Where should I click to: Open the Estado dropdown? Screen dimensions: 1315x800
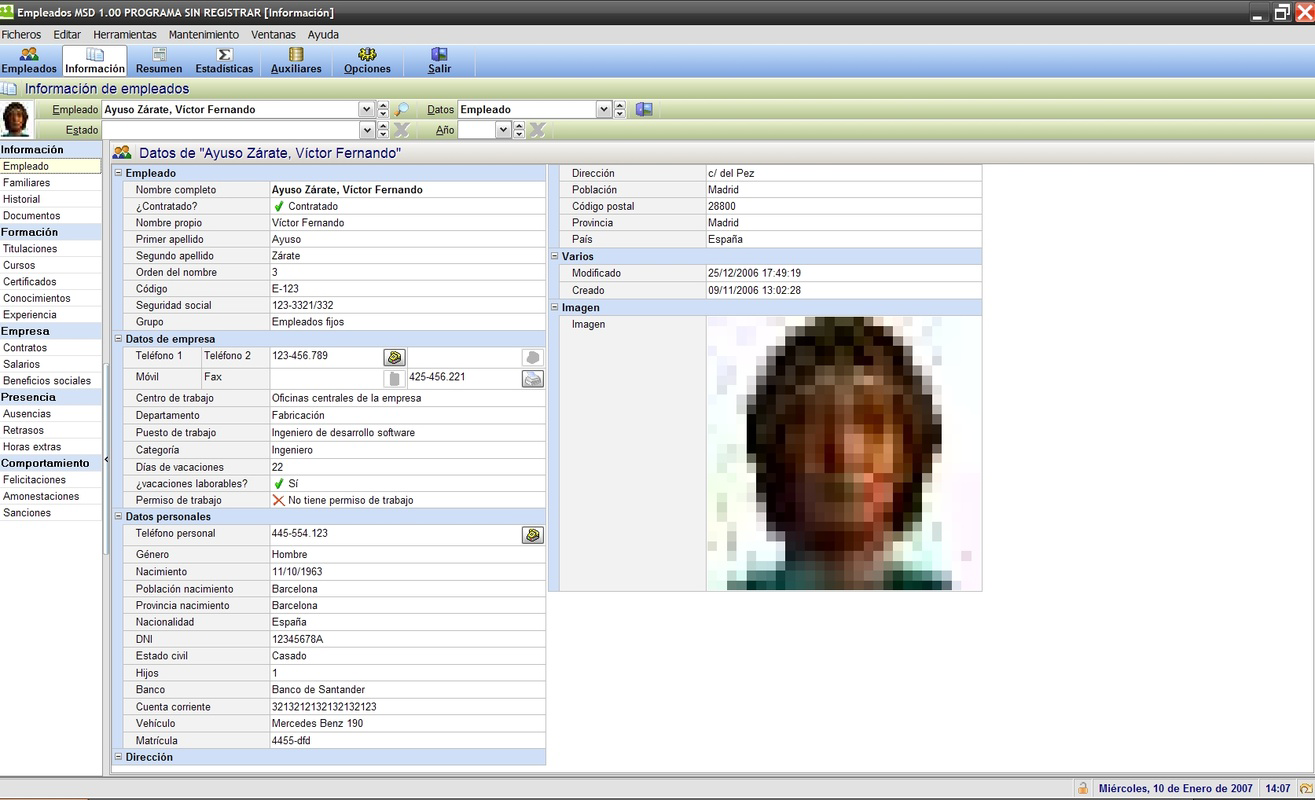(365, 130)
